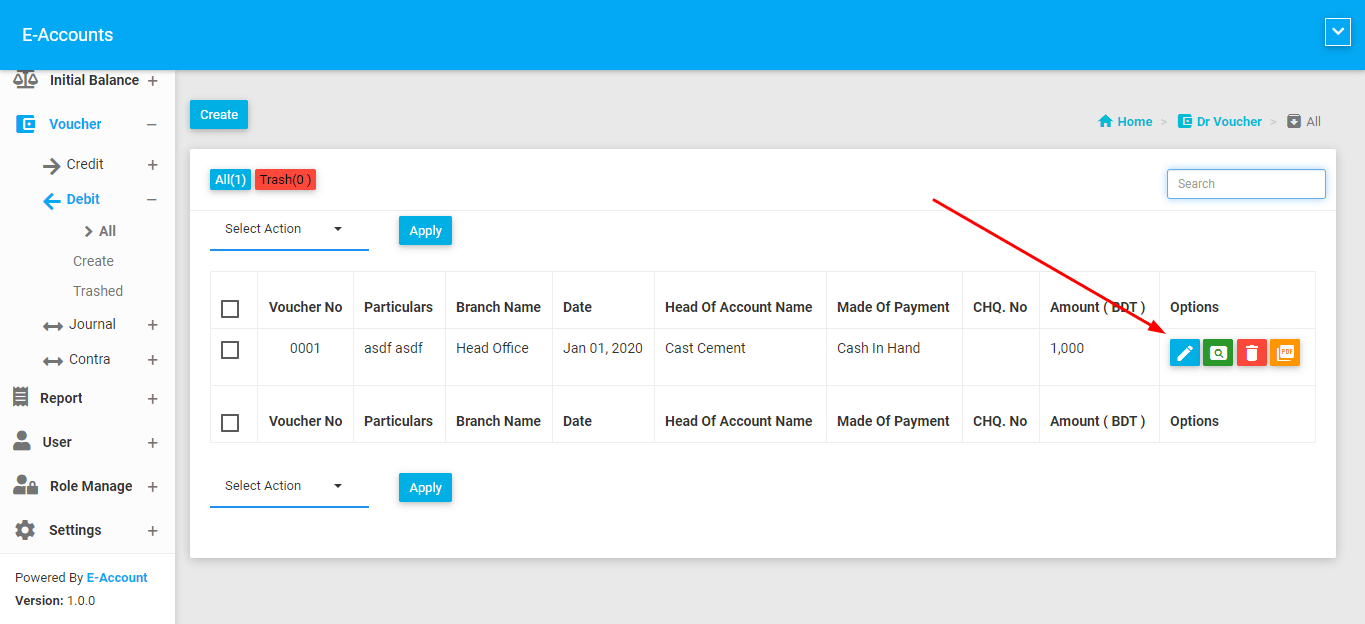Click the red trash delete icon
This screenshot has width=1365, height=624.
[1252, 353]
